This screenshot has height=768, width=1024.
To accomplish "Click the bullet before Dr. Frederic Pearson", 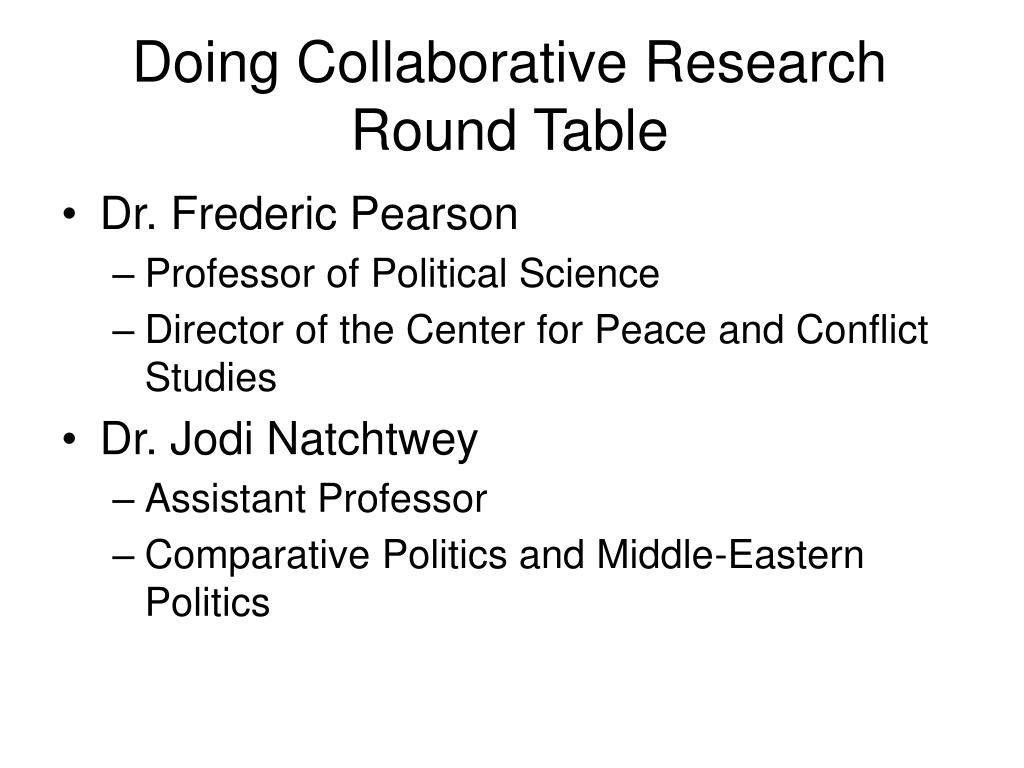I will [x=69, y=214].
